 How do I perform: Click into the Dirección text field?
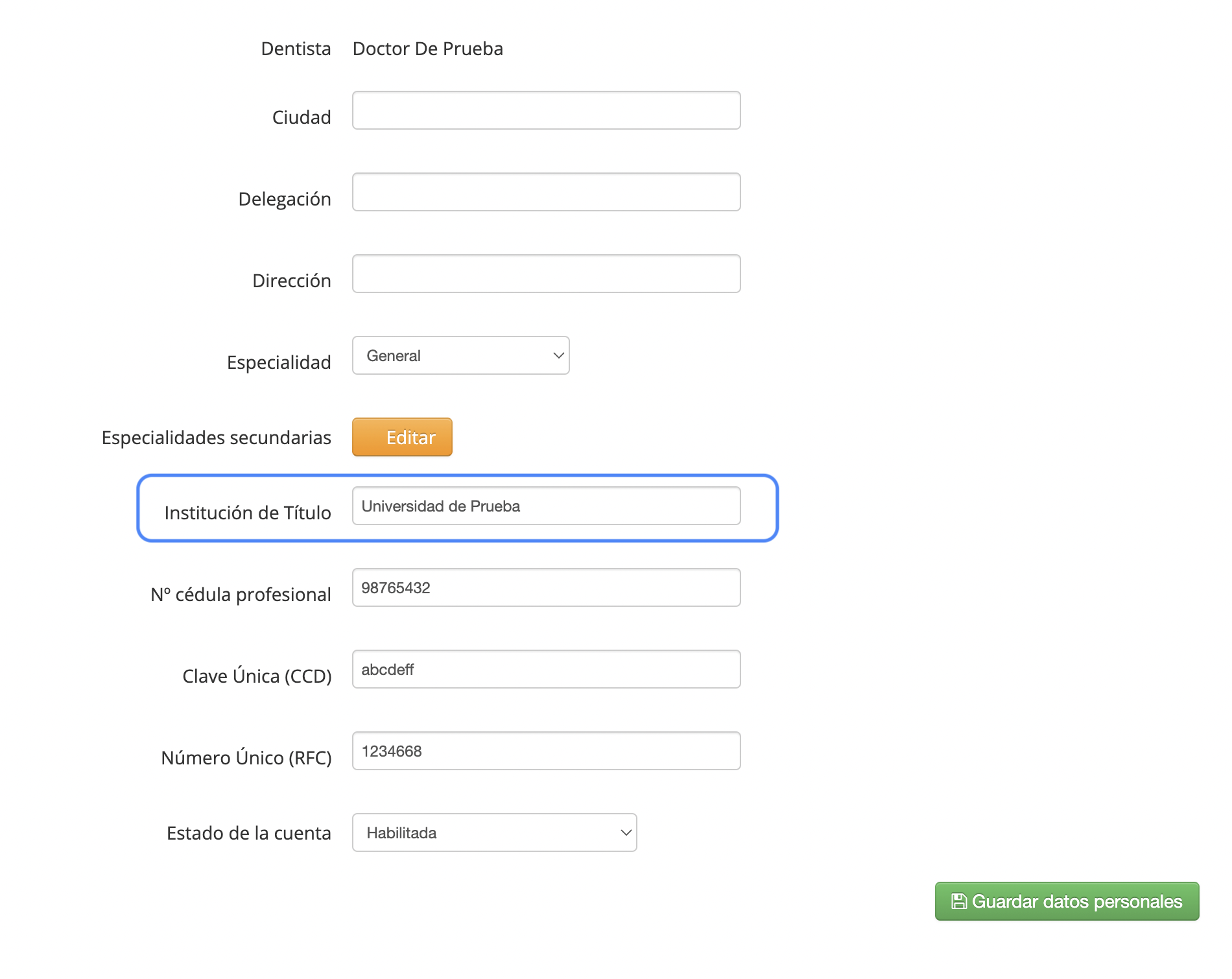point(547,274)
